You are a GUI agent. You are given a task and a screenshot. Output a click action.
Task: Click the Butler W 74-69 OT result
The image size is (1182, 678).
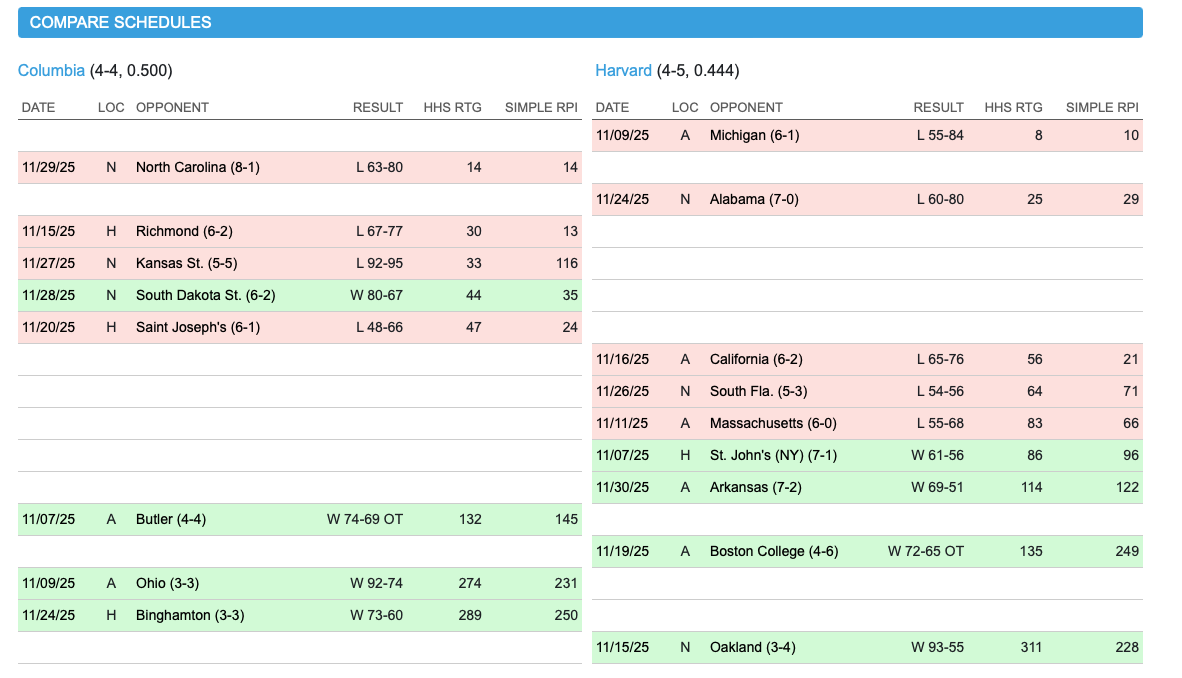pyautogui.click(x=365, y=519)
